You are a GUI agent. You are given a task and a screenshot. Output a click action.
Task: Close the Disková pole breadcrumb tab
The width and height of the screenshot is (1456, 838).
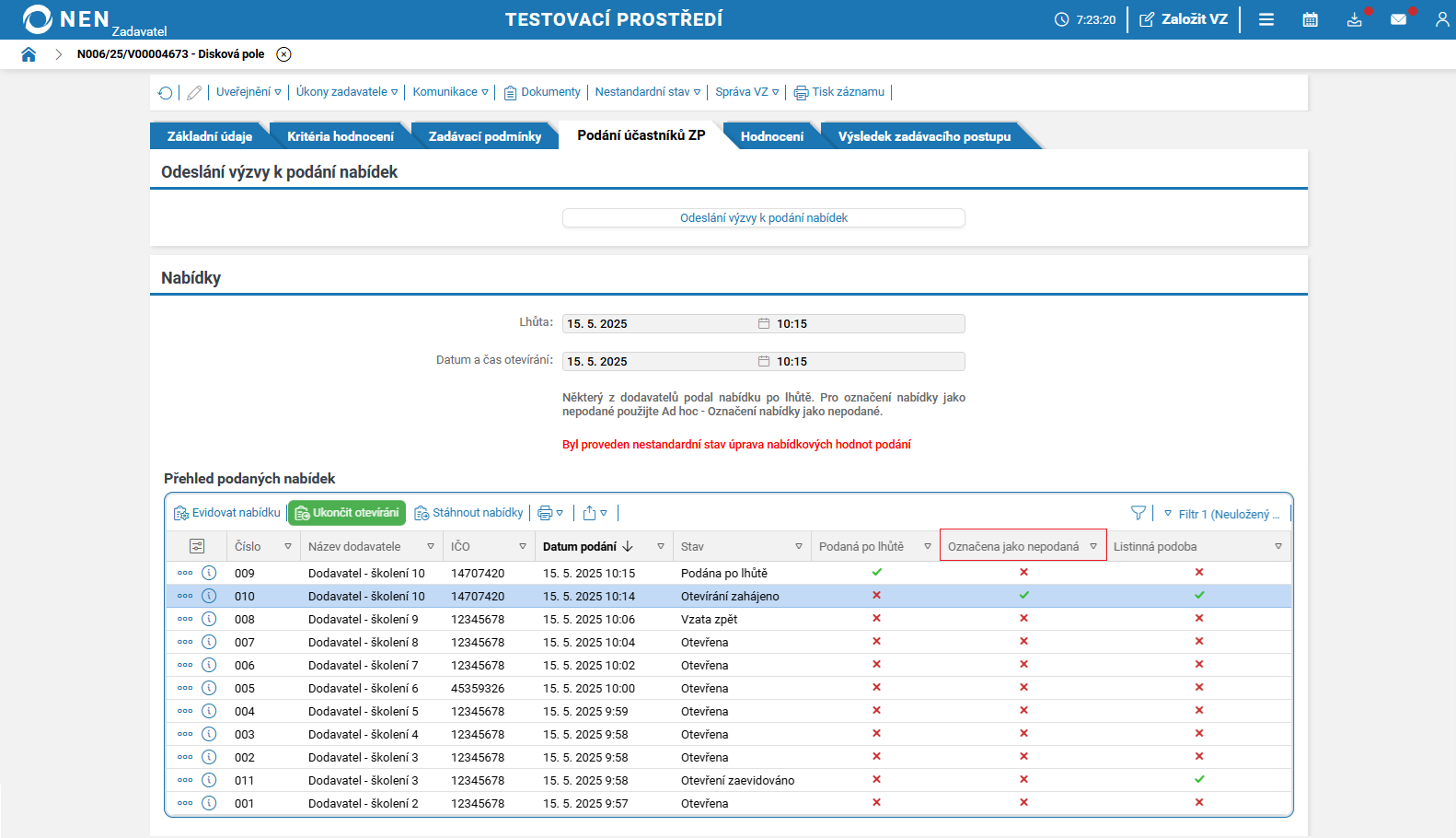click(x=284, y=54)
